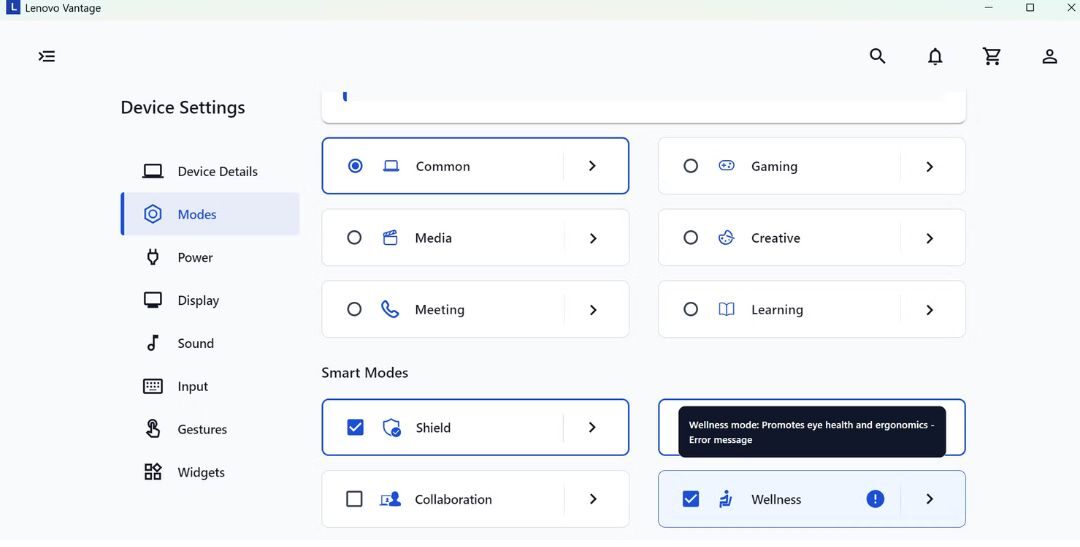Select the Media mode radio button

pos(354,238)
